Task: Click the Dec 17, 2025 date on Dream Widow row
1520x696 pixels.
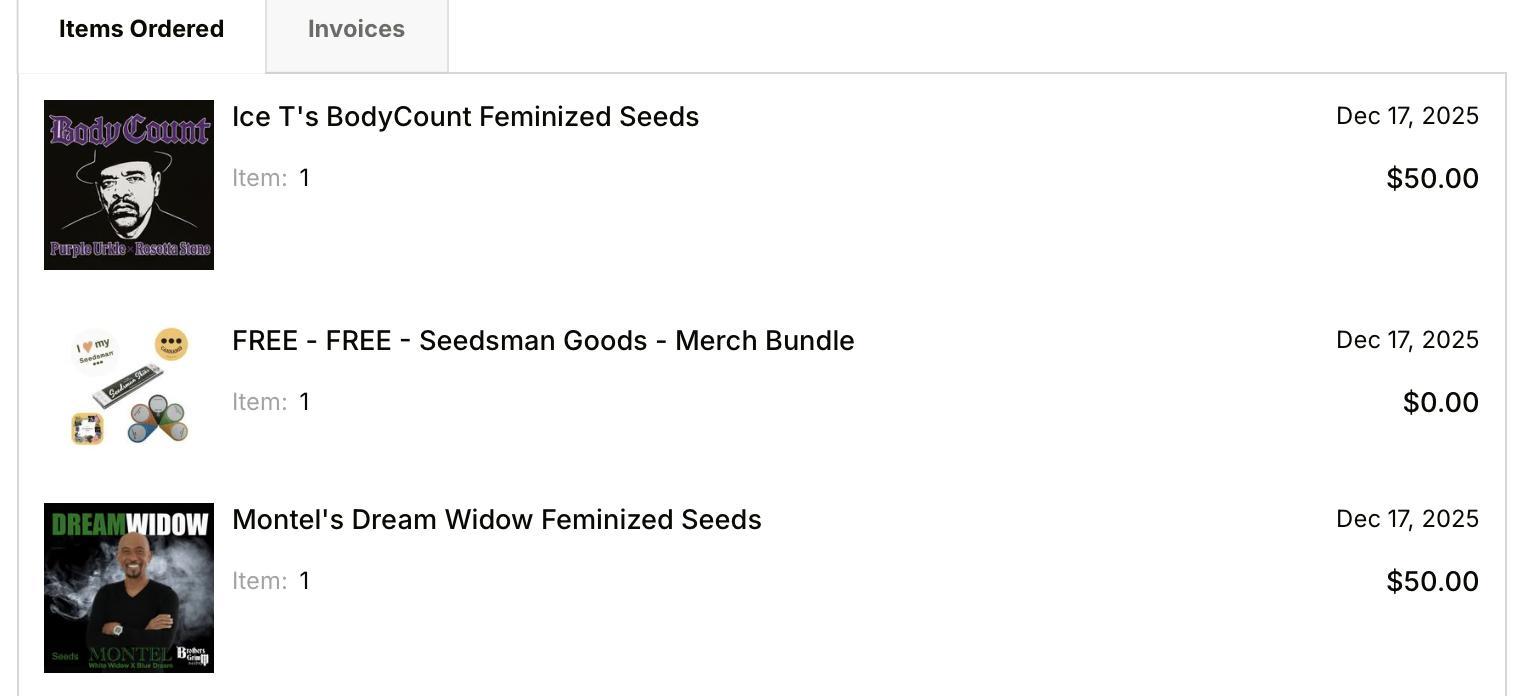Action: [x=1407, y=519]
